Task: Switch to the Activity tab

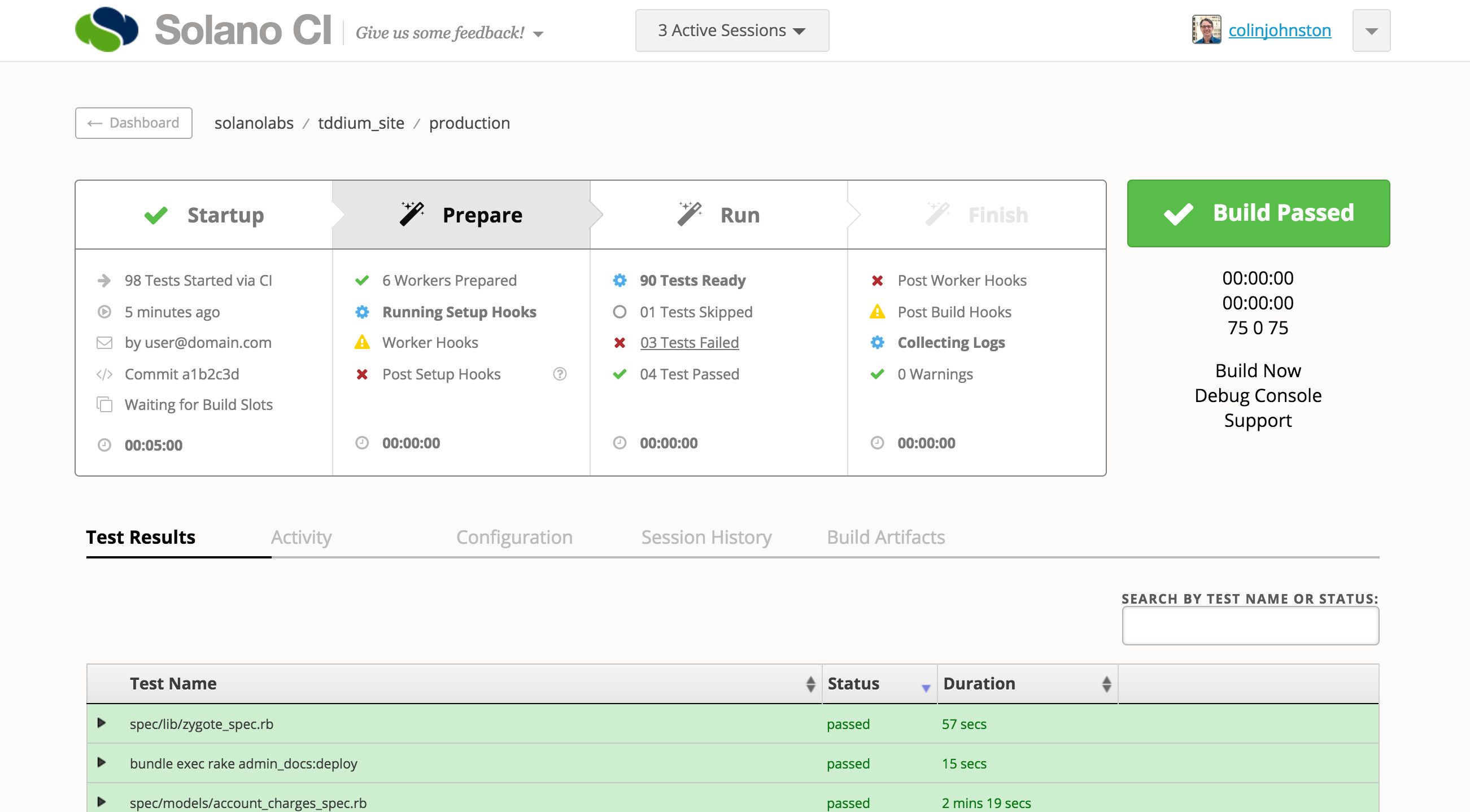Action: (301, 537)
